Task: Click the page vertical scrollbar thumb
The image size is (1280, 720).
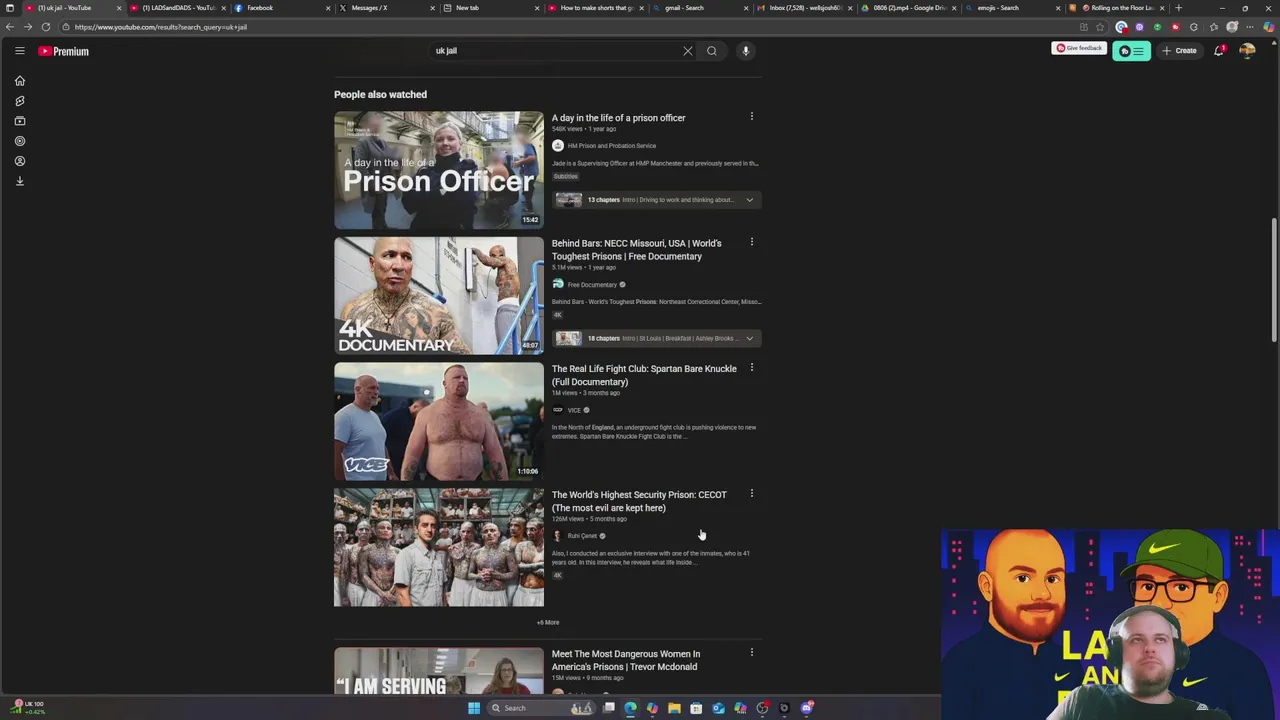Action: (x=1274, y=280)
